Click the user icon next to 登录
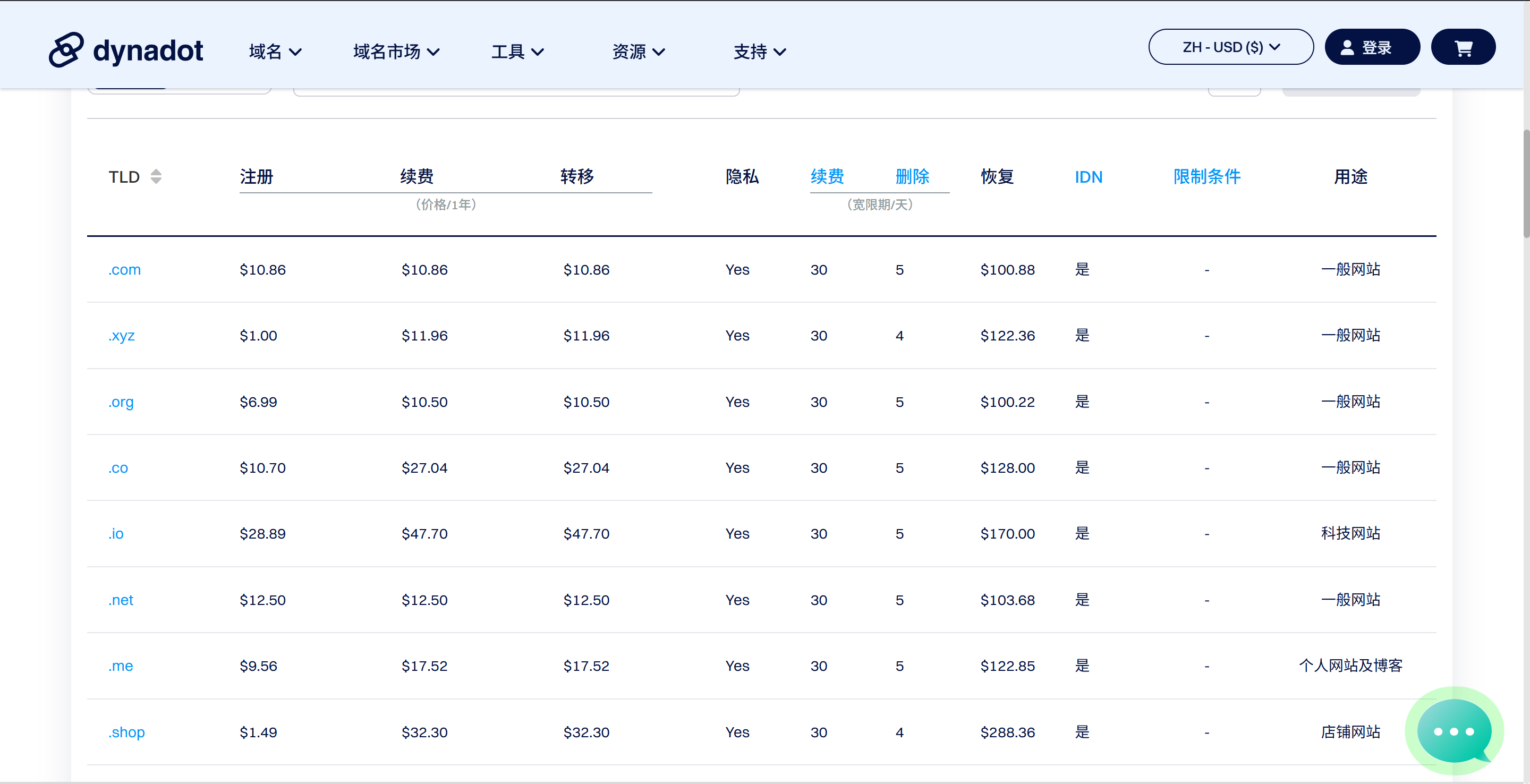The height and width of the screenshot is (784, 1530). [1347, 47]
